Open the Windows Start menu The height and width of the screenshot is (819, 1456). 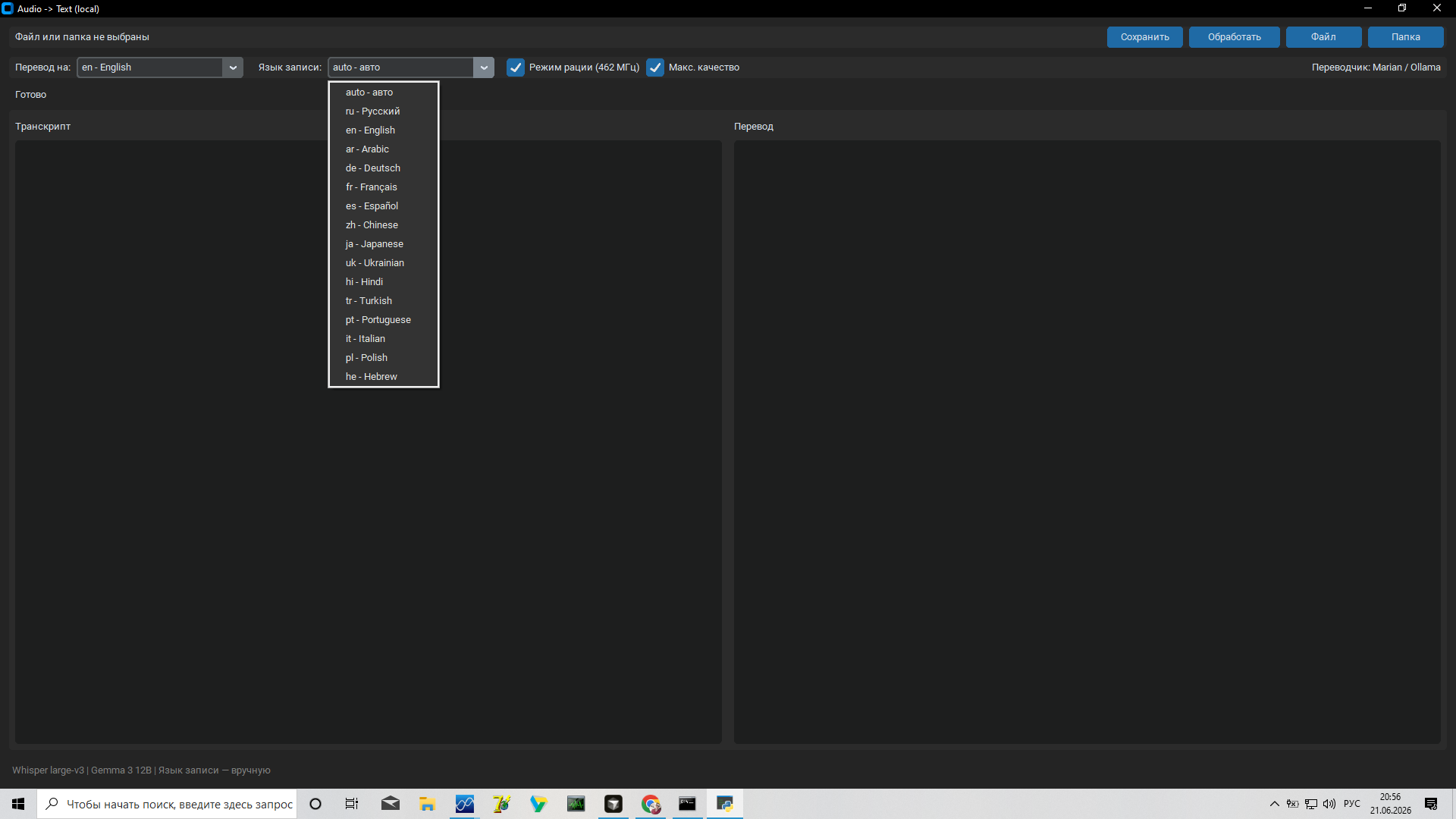pyautogui.click(x=18, y=804)
